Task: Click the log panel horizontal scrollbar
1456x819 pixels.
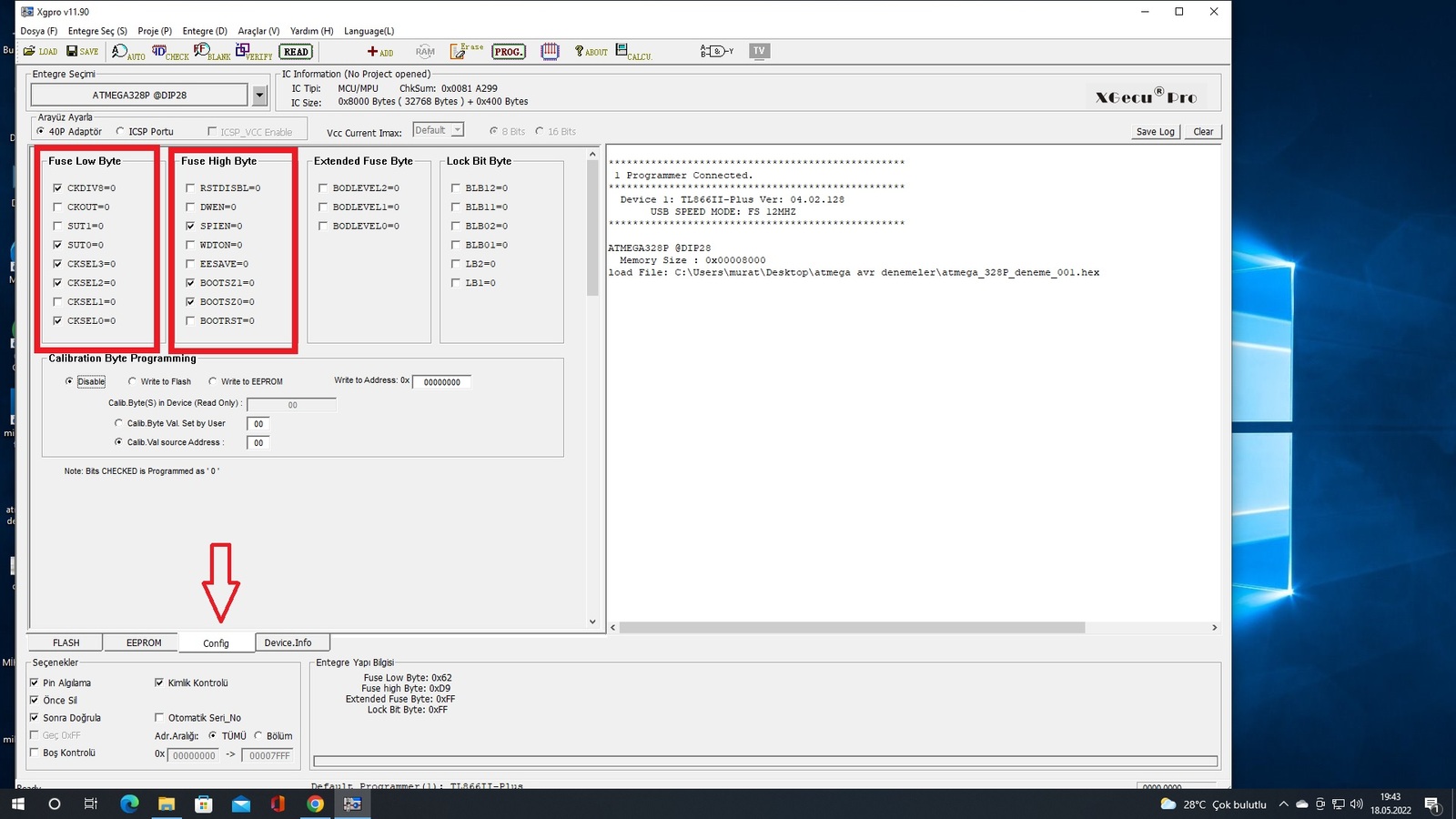Action: 852,628
